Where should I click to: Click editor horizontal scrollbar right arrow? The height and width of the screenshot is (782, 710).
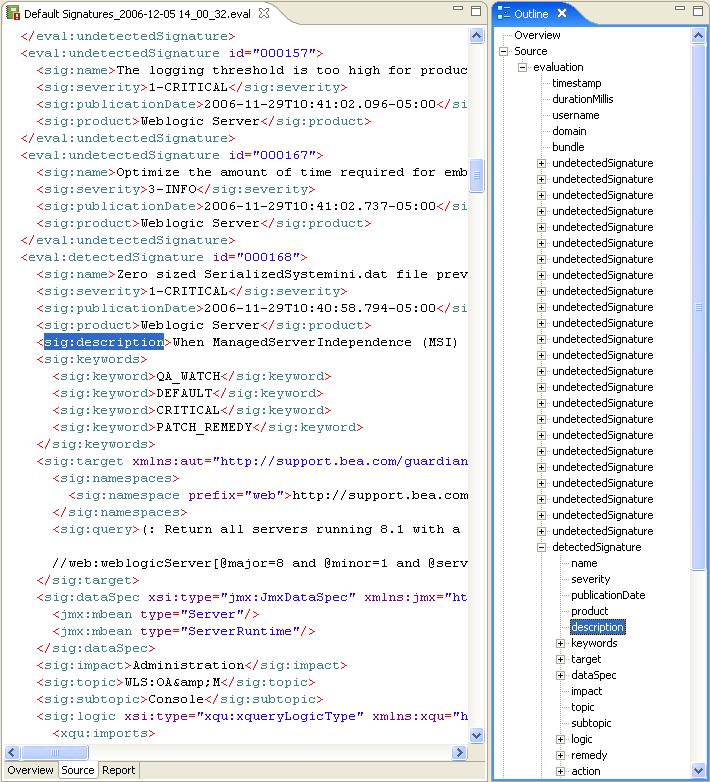[x=459, y=753]
